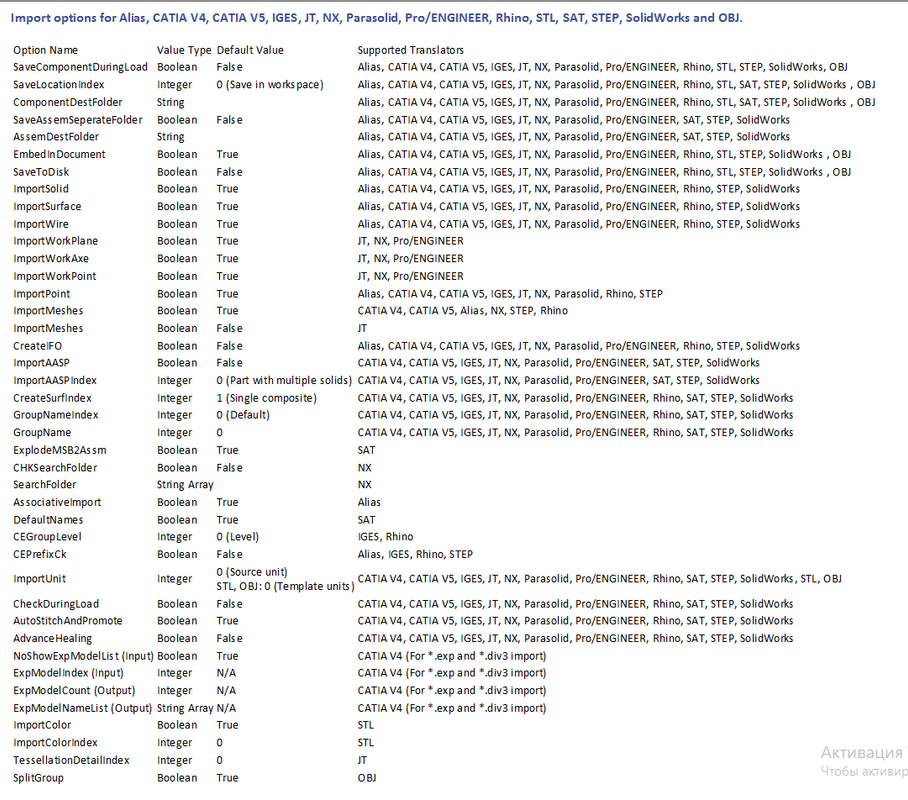Click the ExpModelCount (Output) option

74,691
